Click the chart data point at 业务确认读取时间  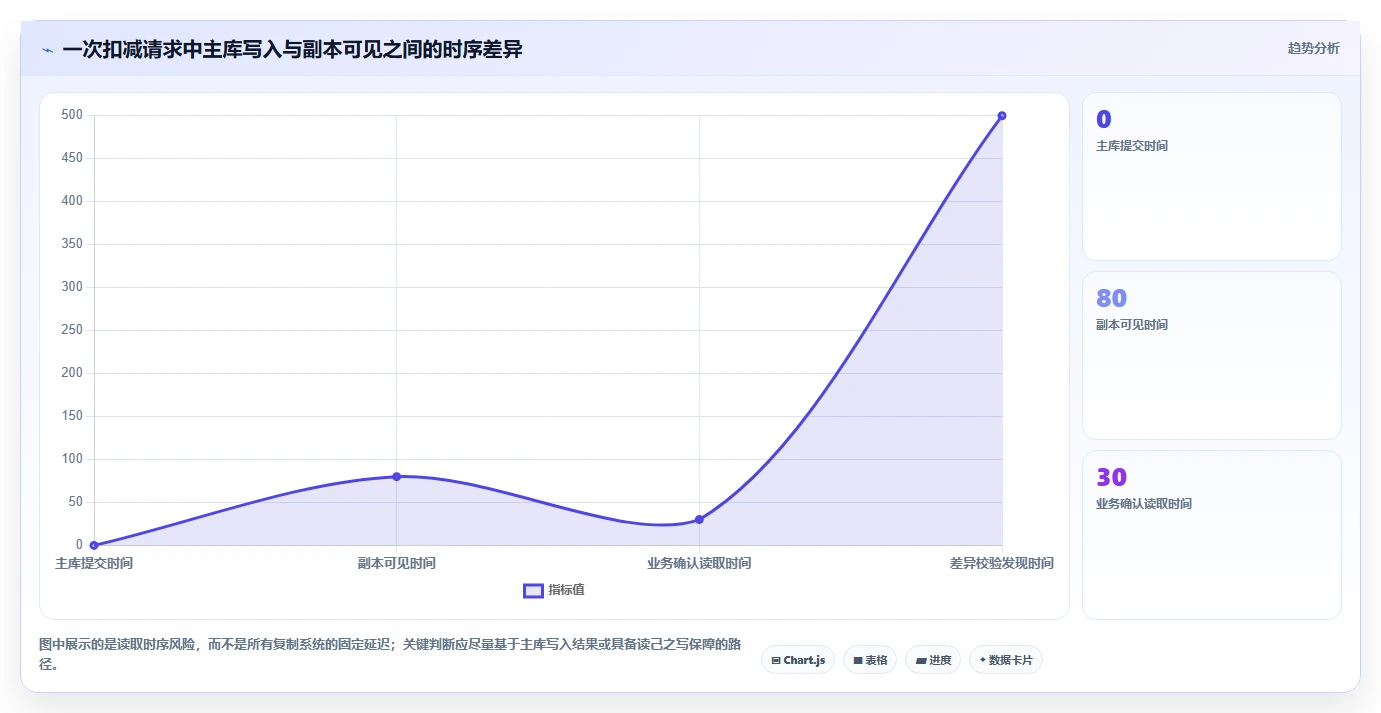tap(699, 519)
